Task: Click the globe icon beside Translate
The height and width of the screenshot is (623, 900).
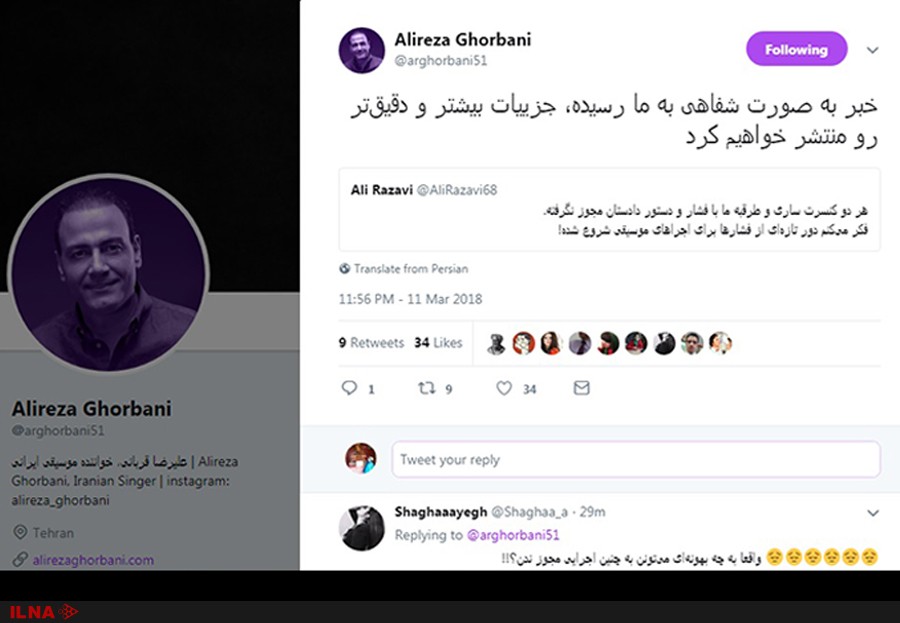Action: 344,268
